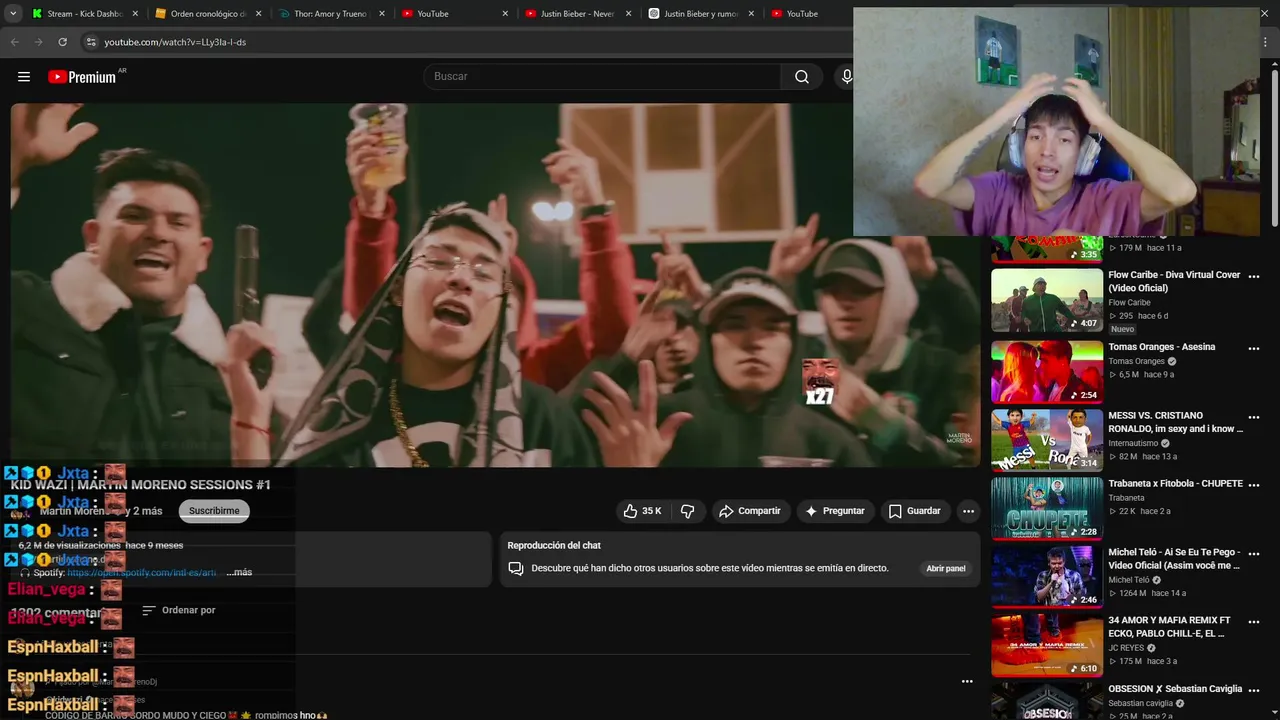Open options for Tomas Oranges Asesina video
The image size is (1280, 720).
point(1254,348)
